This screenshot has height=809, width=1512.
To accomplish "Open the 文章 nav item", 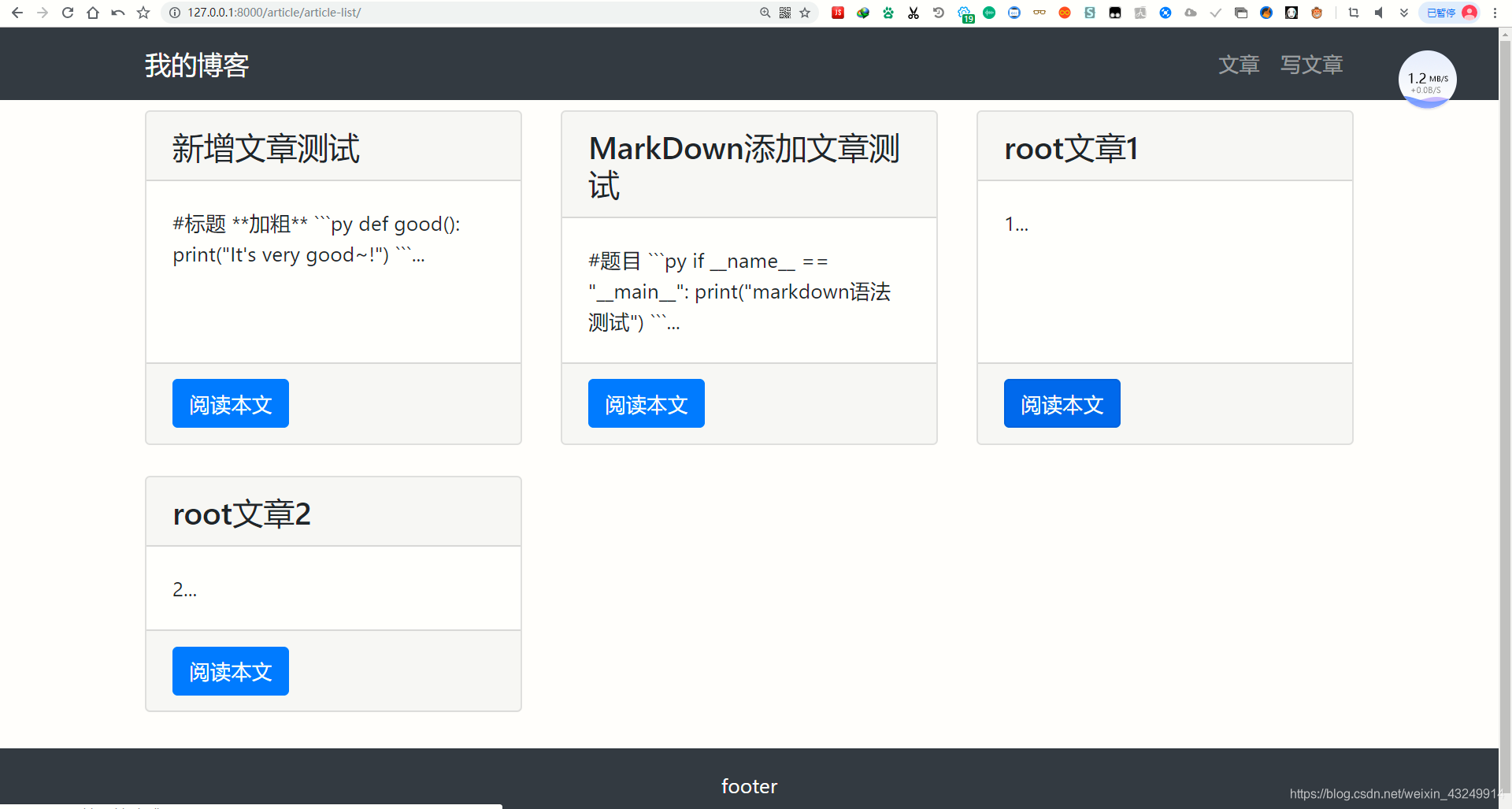I will click(x=1239, y=65).
